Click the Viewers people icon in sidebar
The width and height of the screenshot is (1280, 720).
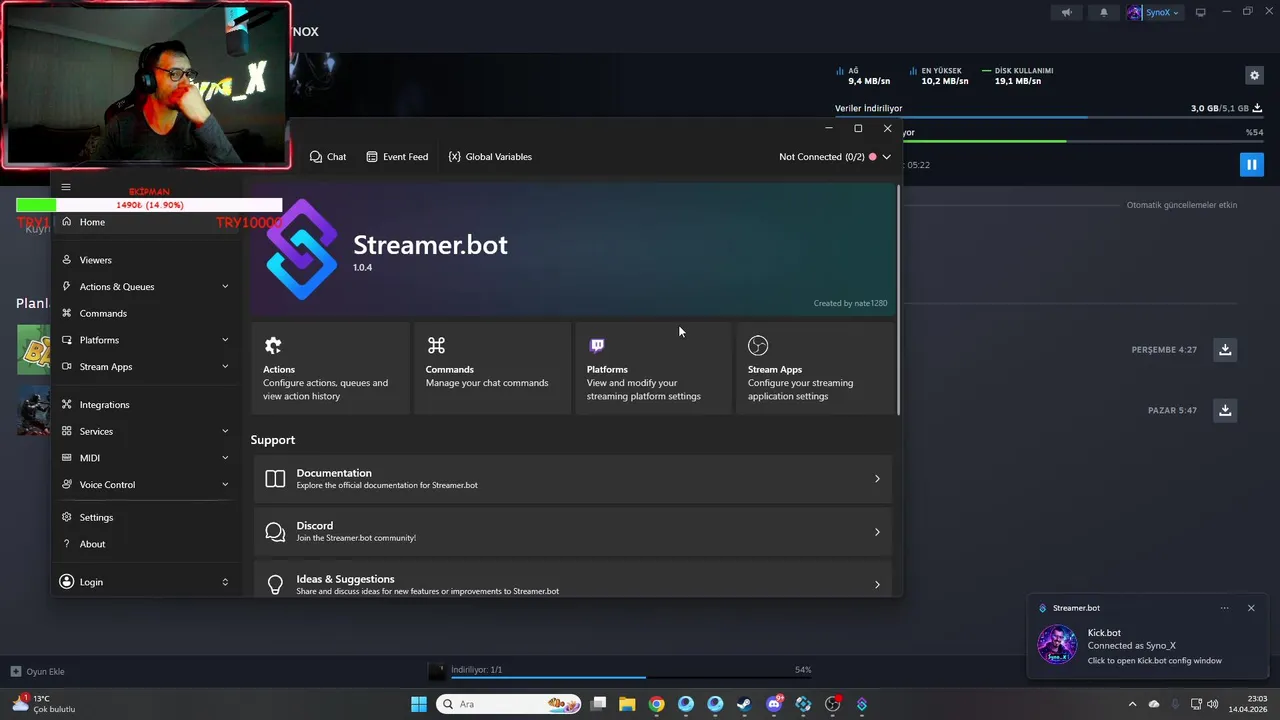coord(67,260)
